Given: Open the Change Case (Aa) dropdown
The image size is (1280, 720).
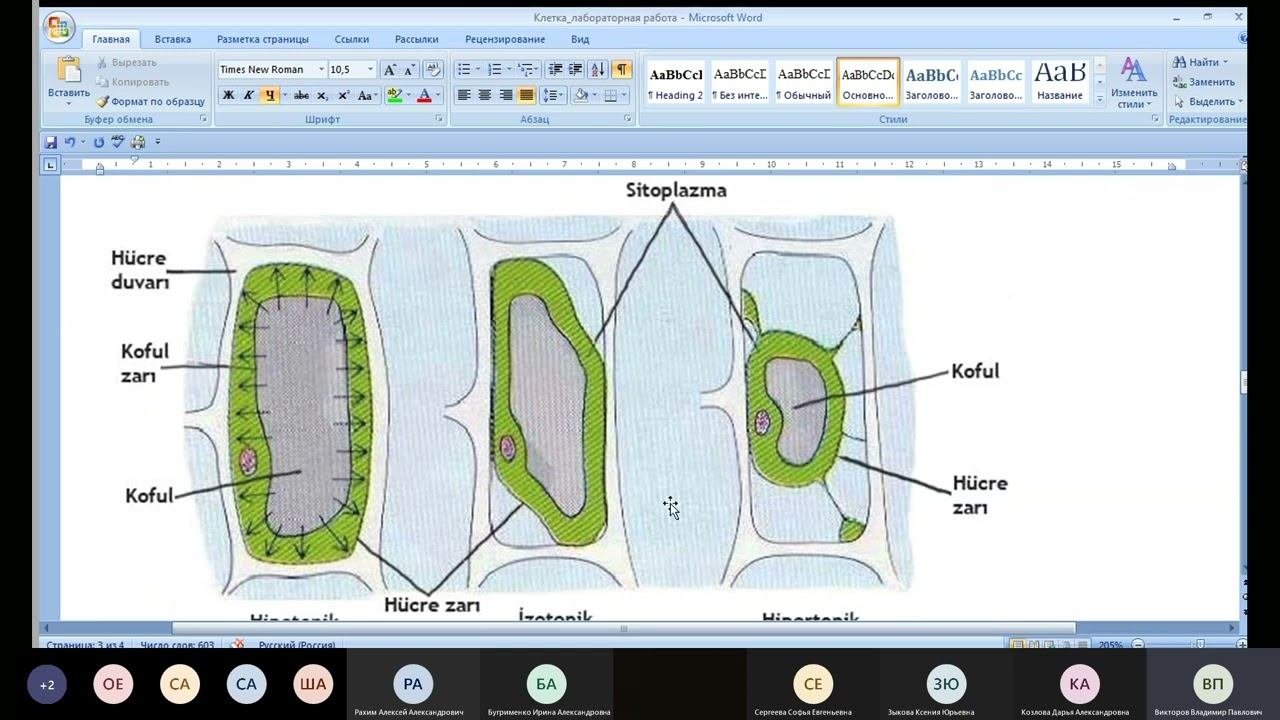Looking at the screenshot, I should [x=366, y=95].
